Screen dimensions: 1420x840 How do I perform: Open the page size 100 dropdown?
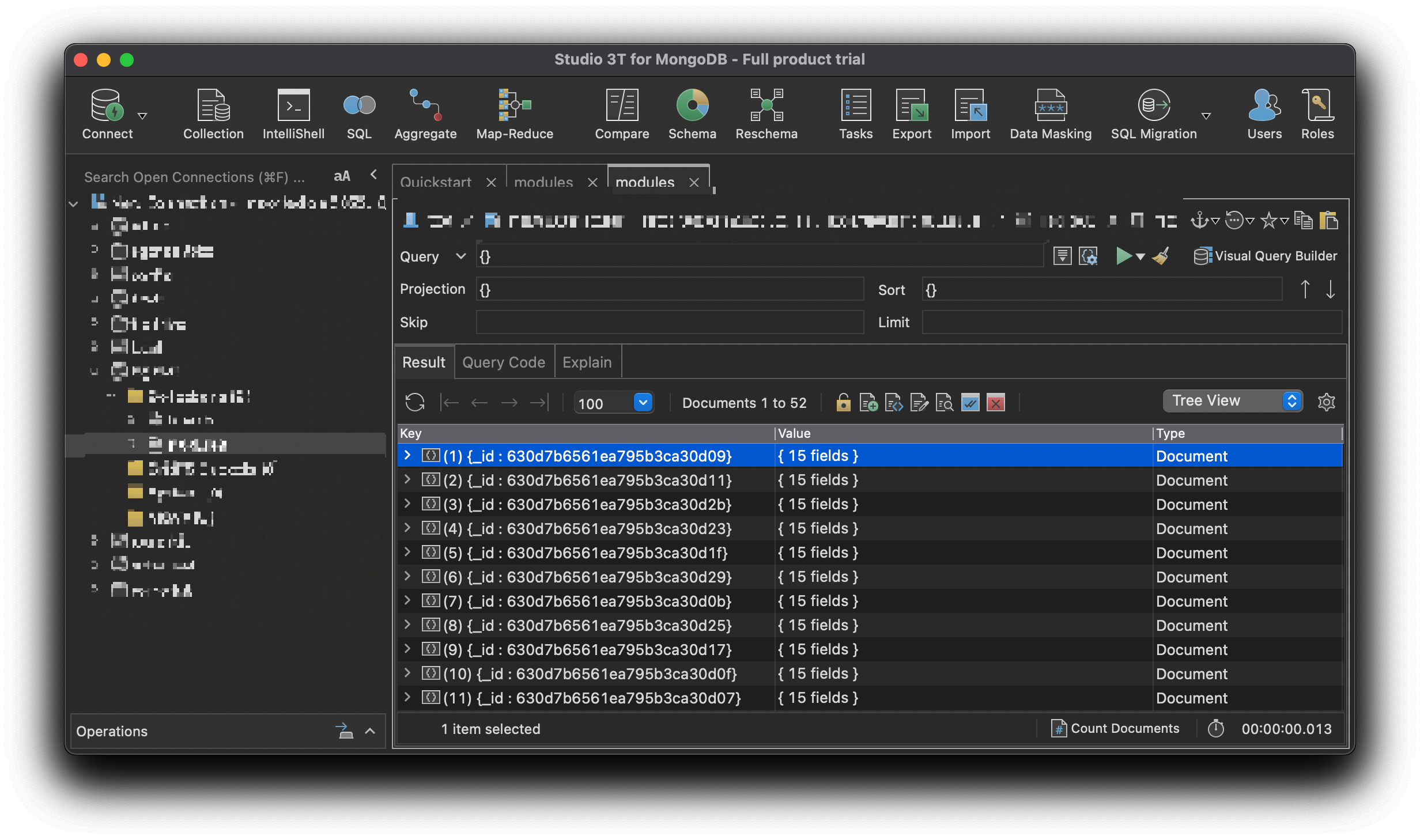[x=643, y=402]
